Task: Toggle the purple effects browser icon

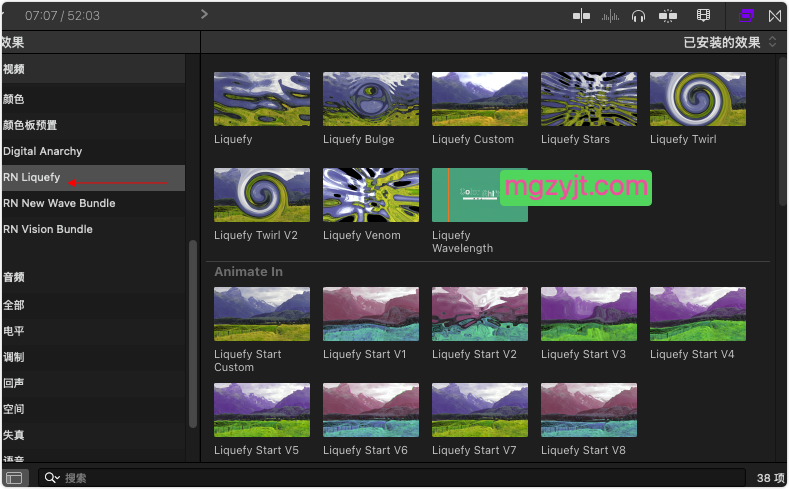Action: (x=746, y=16)
